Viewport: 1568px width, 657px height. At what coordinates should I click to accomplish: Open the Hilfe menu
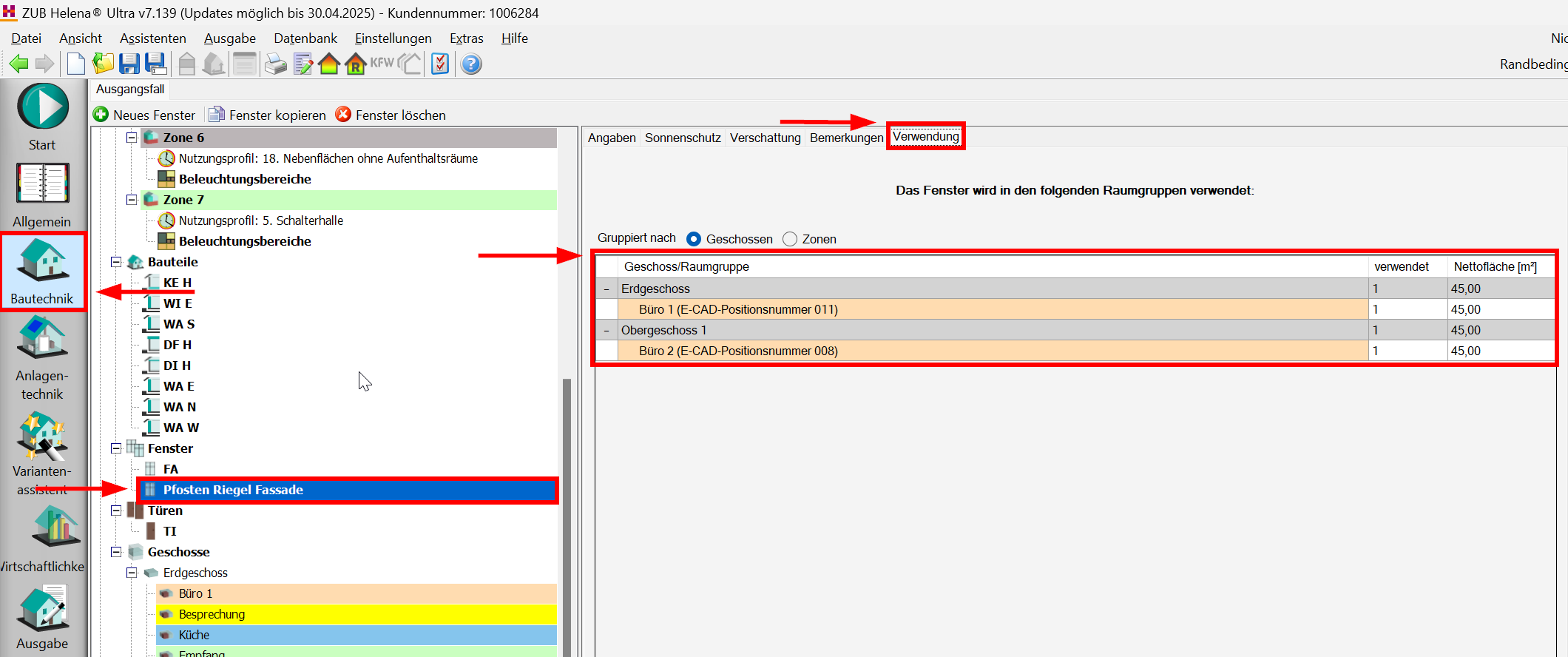[x=515, y=38]
